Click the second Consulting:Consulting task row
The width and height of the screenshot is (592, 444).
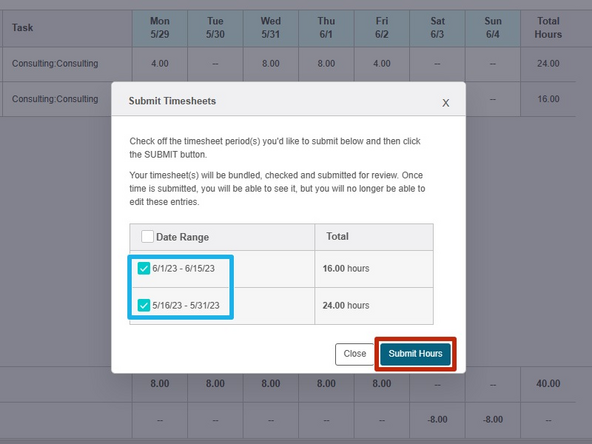55,99
